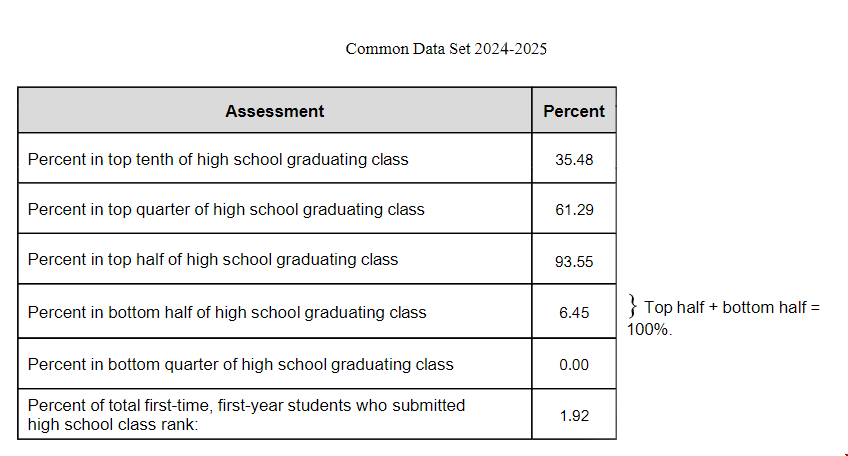
Task: Select the 93.55 percent value
Action: (574, 261)
